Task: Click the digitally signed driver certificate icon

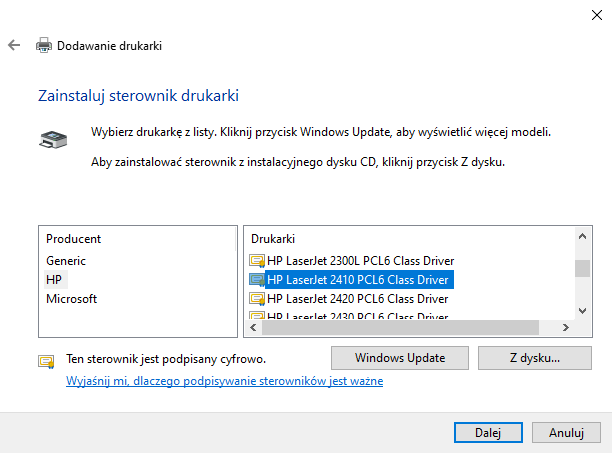Action: (46, 360)
